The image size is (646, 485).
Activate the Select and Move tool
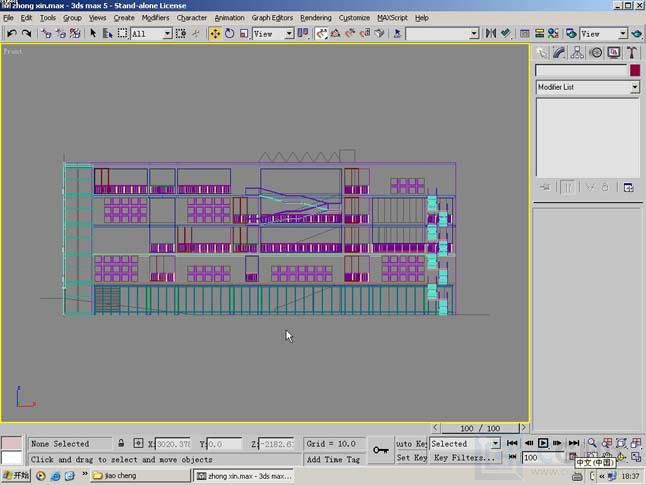point(215,33)
